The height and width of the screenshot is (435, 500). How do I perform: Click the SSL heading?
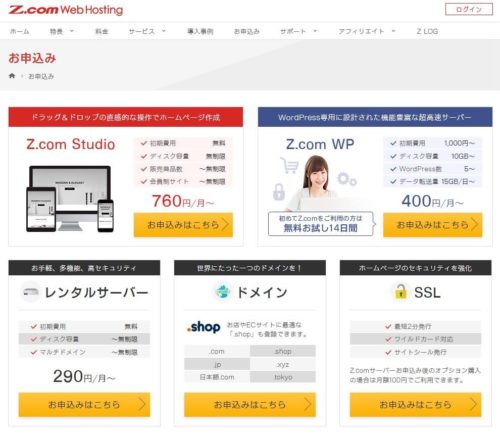coord(427,292)
